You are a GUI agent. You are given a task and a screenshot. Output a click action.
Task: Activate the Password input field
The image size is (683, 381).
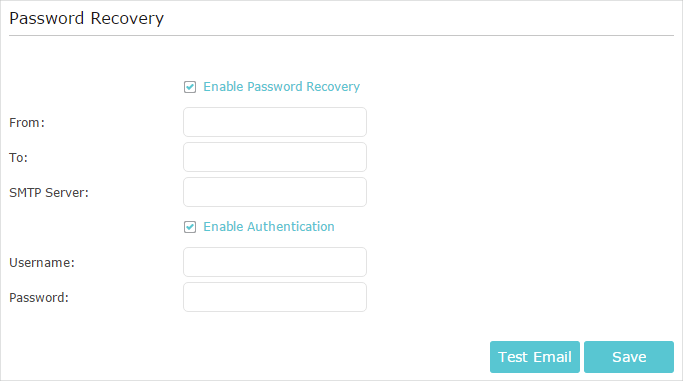[275, 297]
